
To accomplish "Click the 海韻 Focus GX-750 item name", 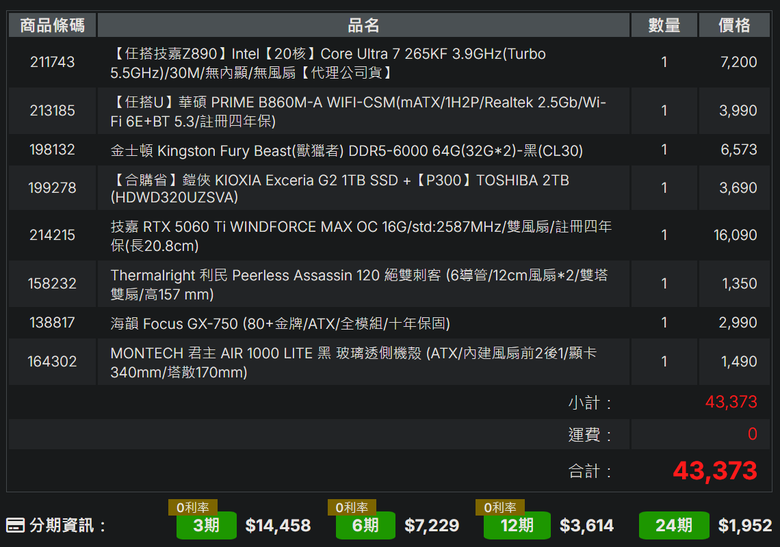I will coord(280,324).
